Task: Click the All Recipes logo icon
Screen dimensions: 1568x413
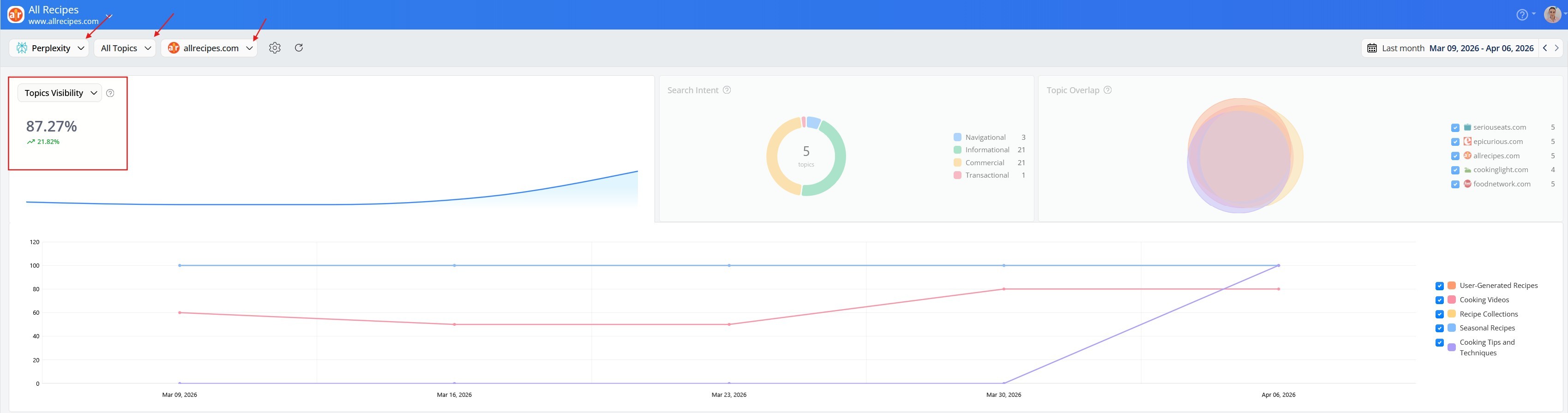Action: click(x=16, y=14)
